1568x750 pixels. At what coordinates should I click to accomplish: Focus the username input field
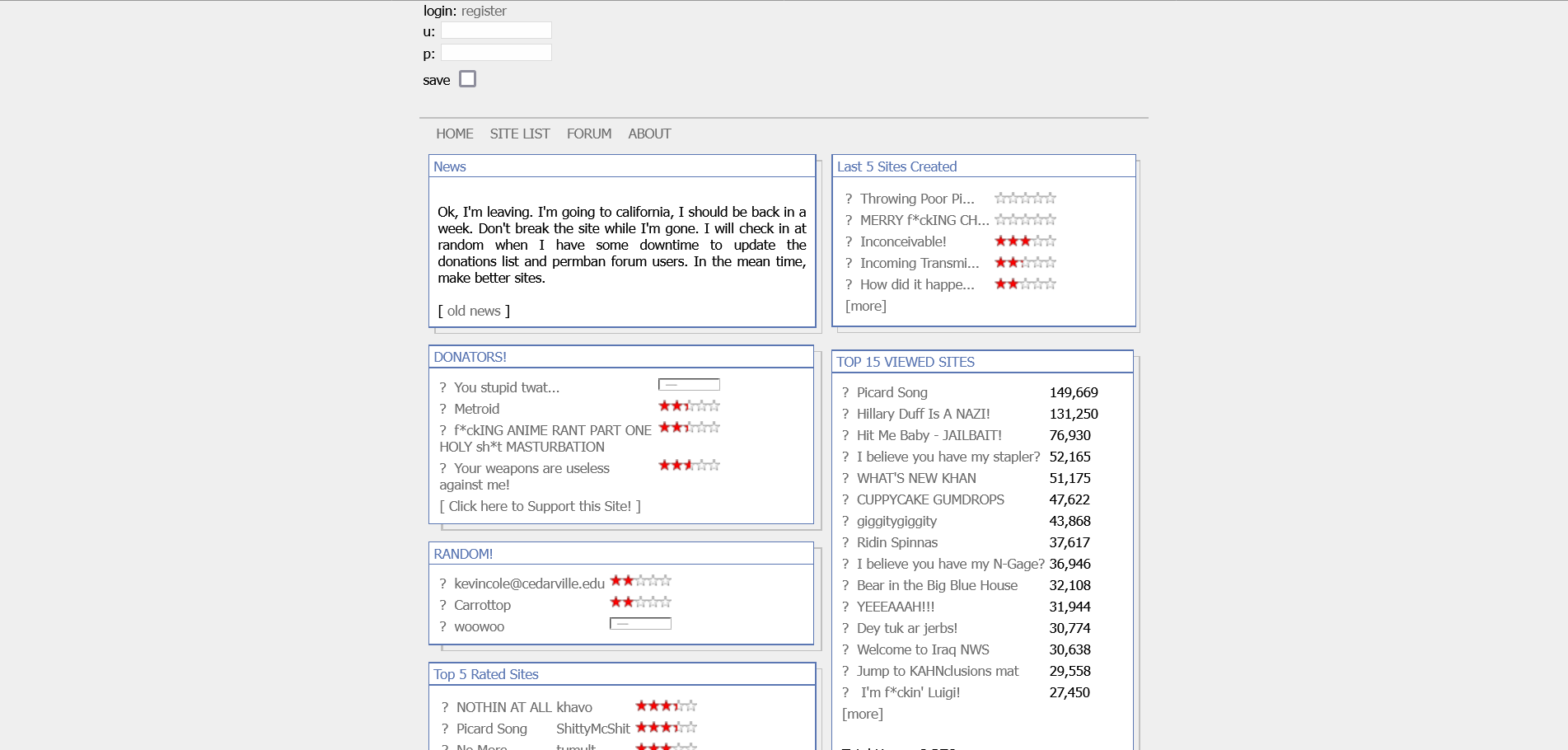pyautogui.click(x=496, y=30)
